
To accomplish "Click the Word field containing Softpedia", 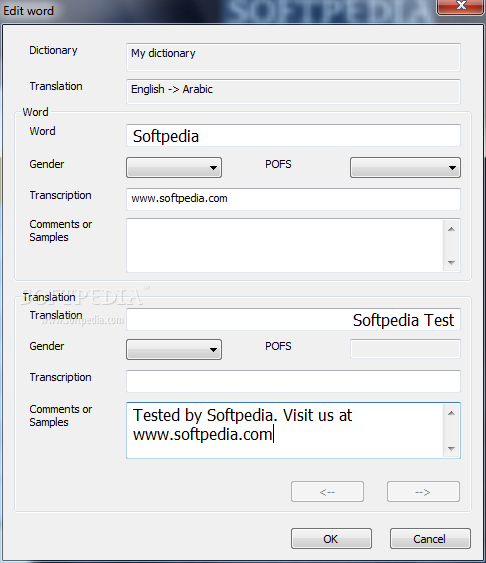I will [293, 136].
